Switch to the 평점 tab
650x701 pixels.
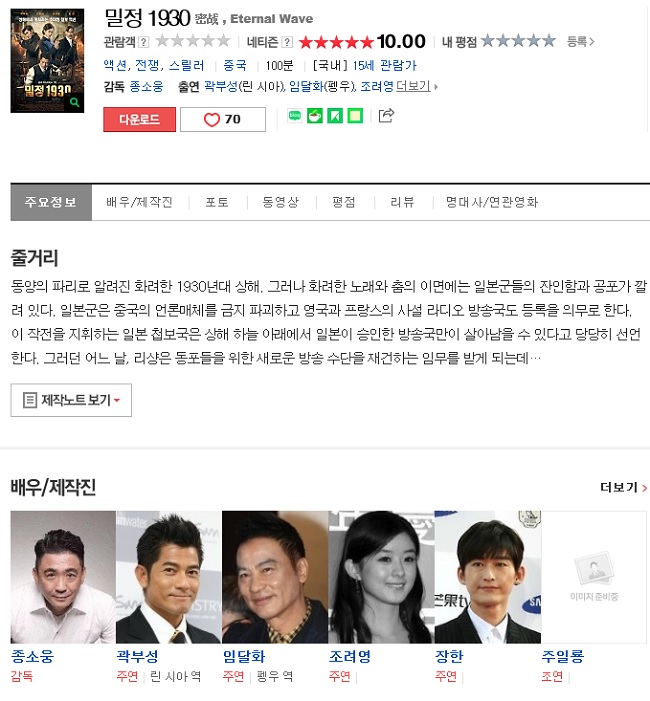[344, 203]
